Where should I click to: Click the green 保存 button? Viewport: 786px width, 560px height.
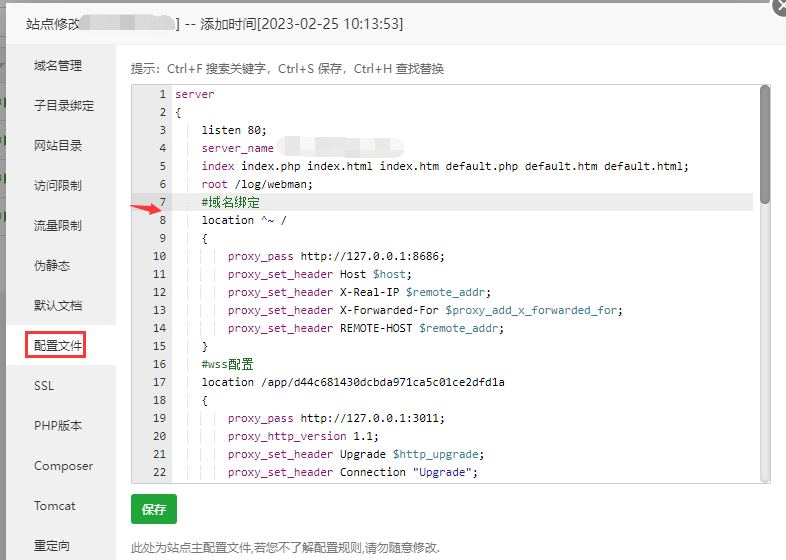click(x=154, y=509)
